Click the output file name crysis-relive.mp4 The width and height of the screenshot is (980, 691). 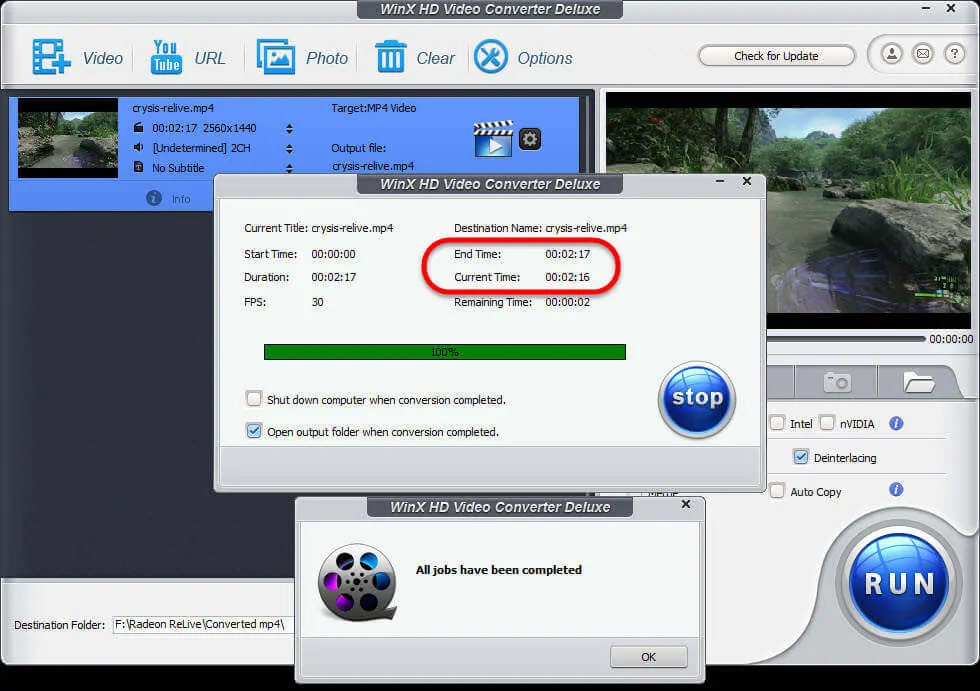tap(373, 166)
